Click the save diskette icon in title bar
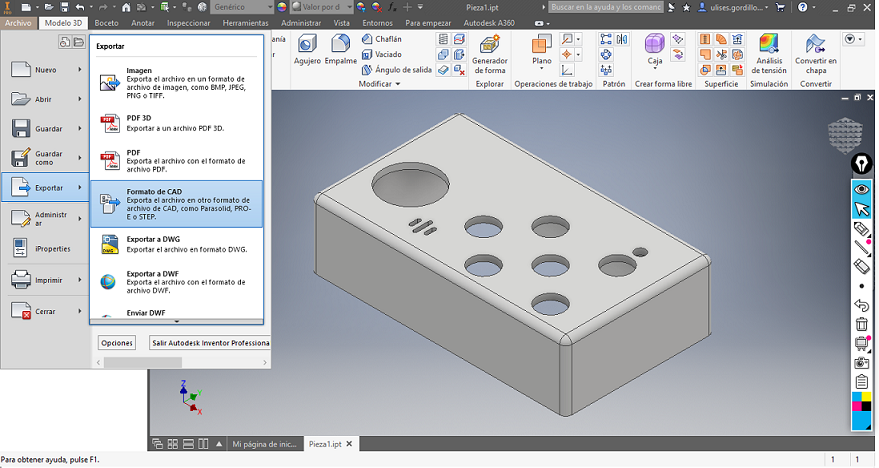This screenshot has height=468, width=879. (64, 7)
